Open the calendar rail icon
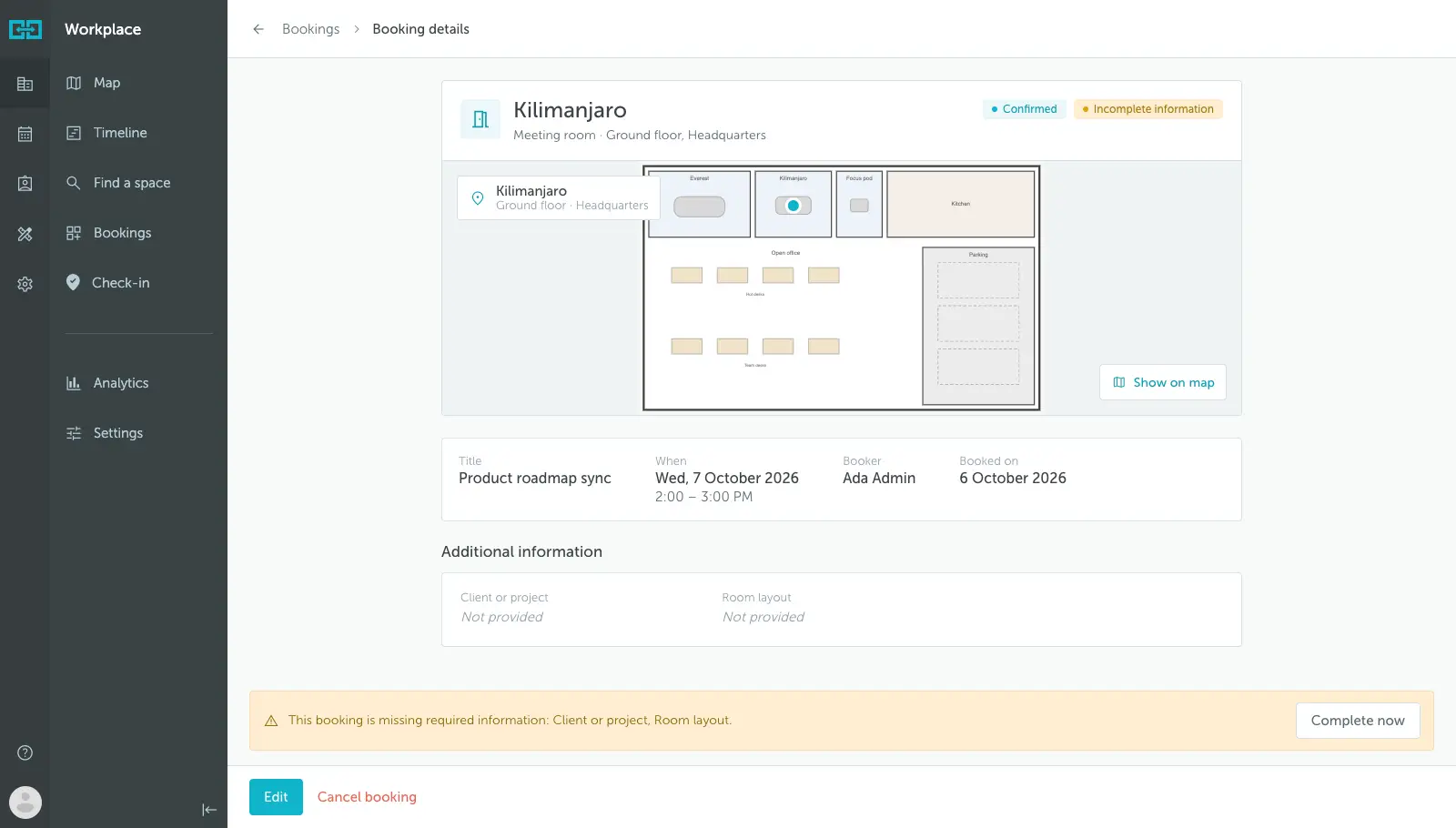Viewport: 1456px width, 828px height. pos(25,134)
